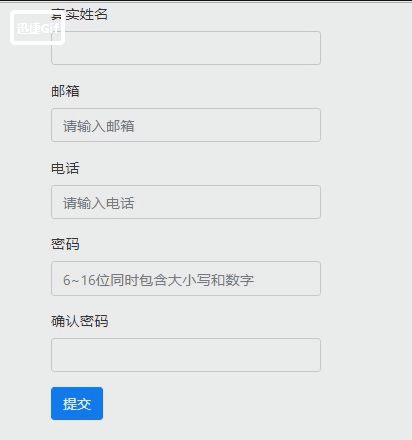Click the 提交 text on blue button
The image size is (412, 440).
click(x=77, y=404)
